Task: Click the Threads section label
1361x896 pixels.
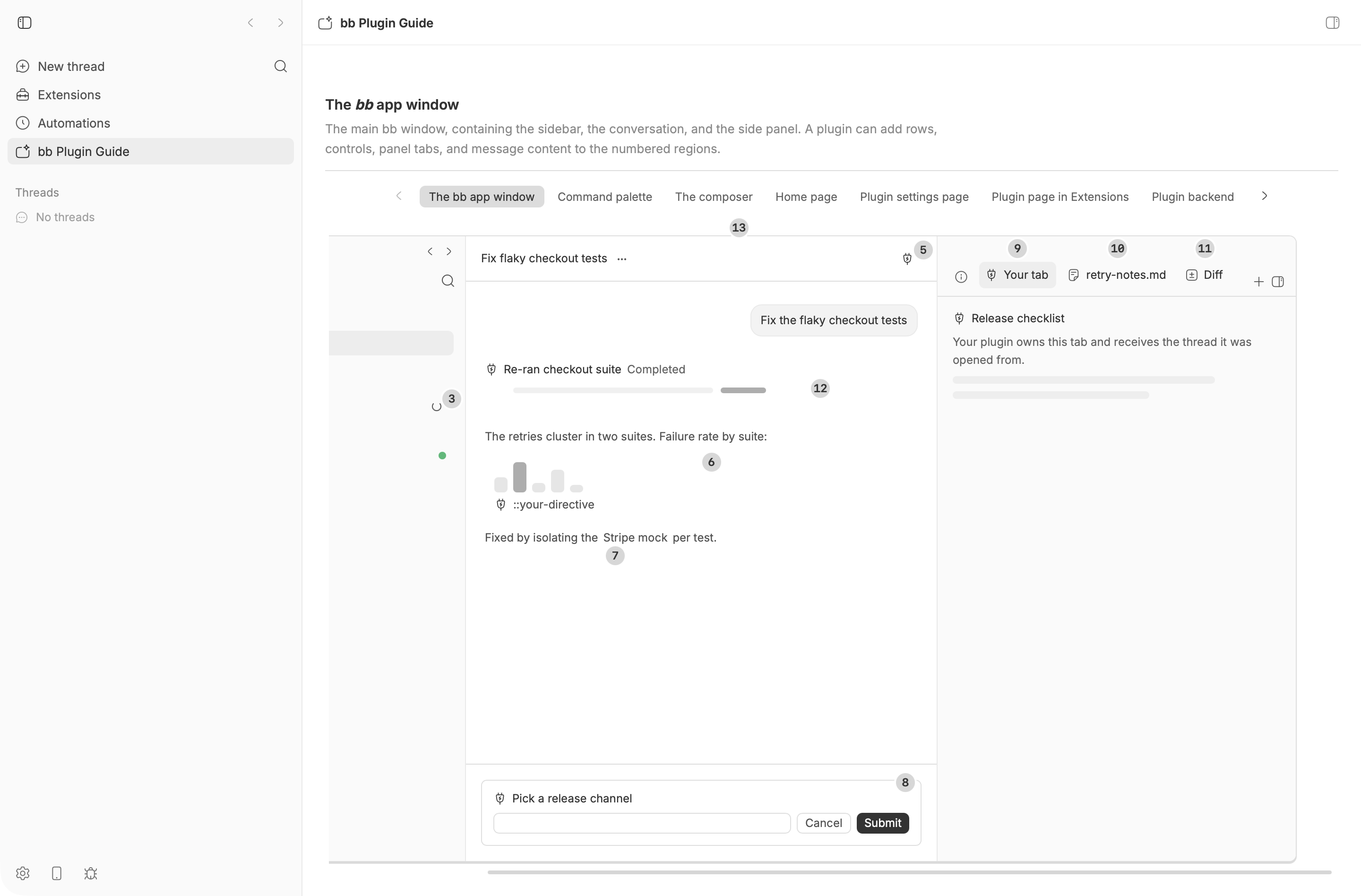Action: click(37, 193)
